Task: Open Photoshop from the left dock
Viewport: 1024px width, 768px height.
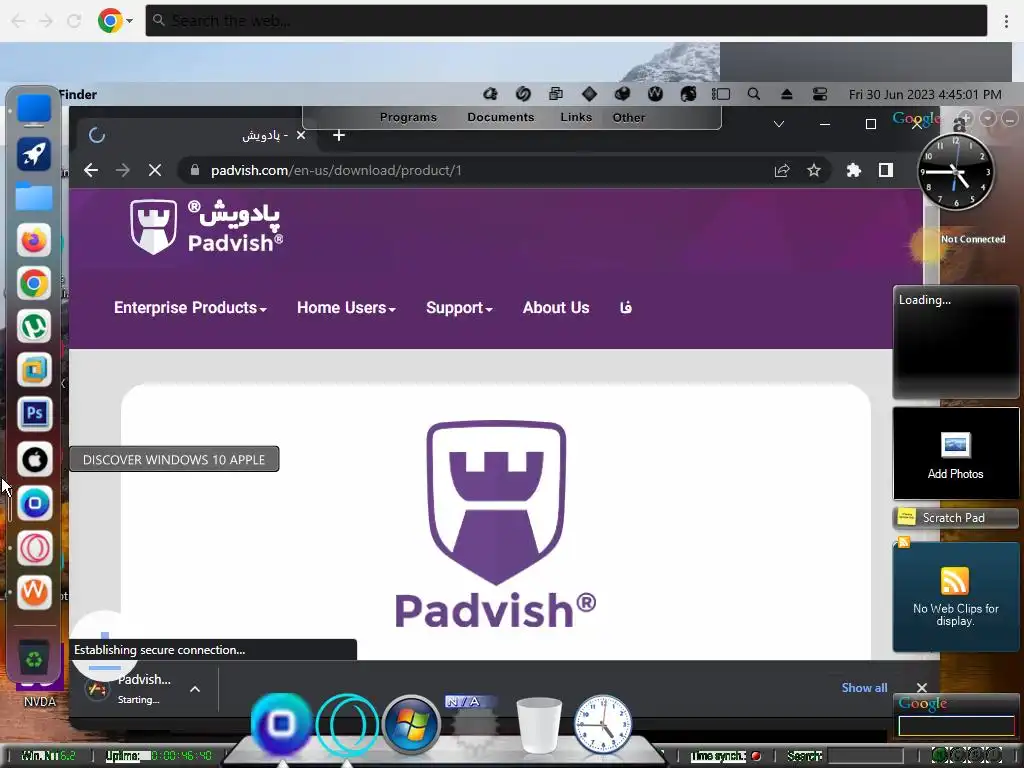Action: (x=34, y=413)
